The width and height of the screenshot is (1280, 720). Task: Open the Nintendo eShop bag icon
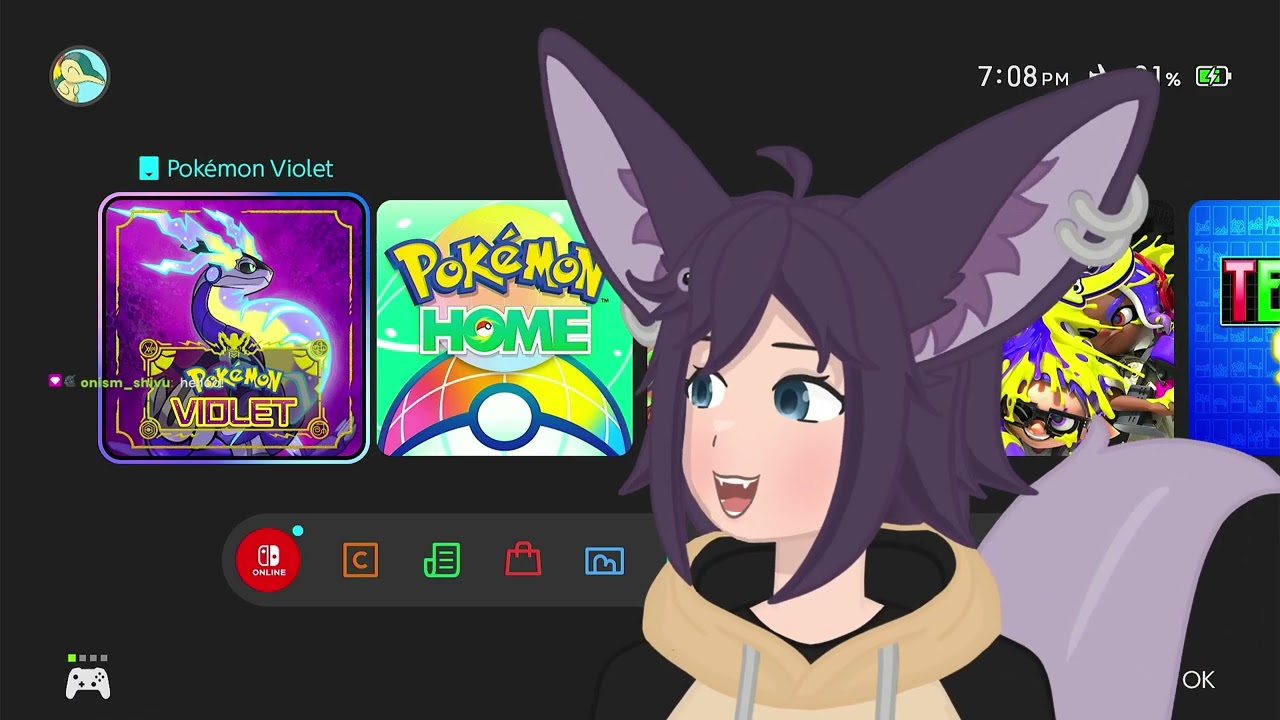[523, 560]
